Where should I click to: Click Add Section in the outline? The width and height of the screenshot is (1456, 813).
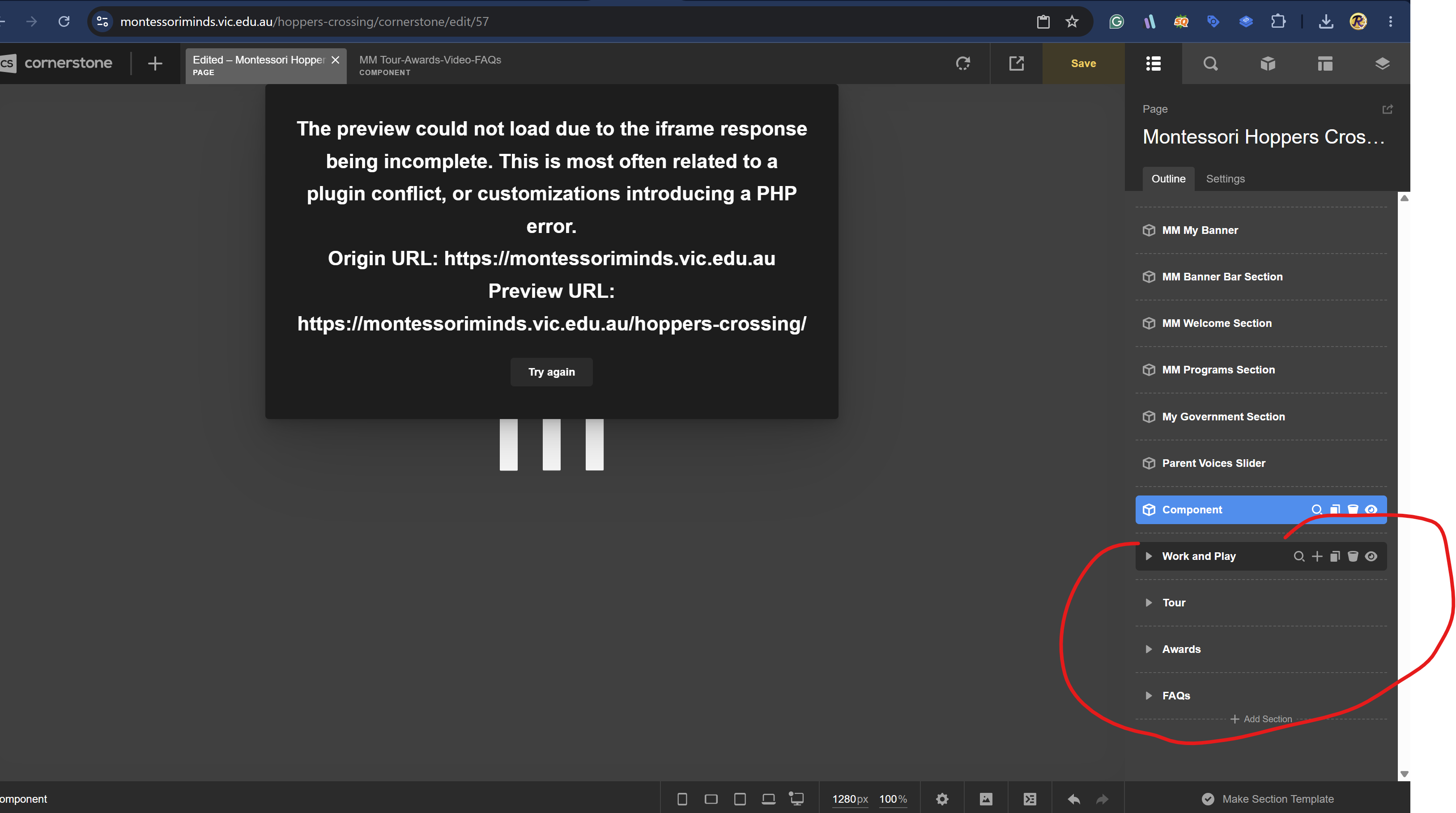[x=1260, y=719]
